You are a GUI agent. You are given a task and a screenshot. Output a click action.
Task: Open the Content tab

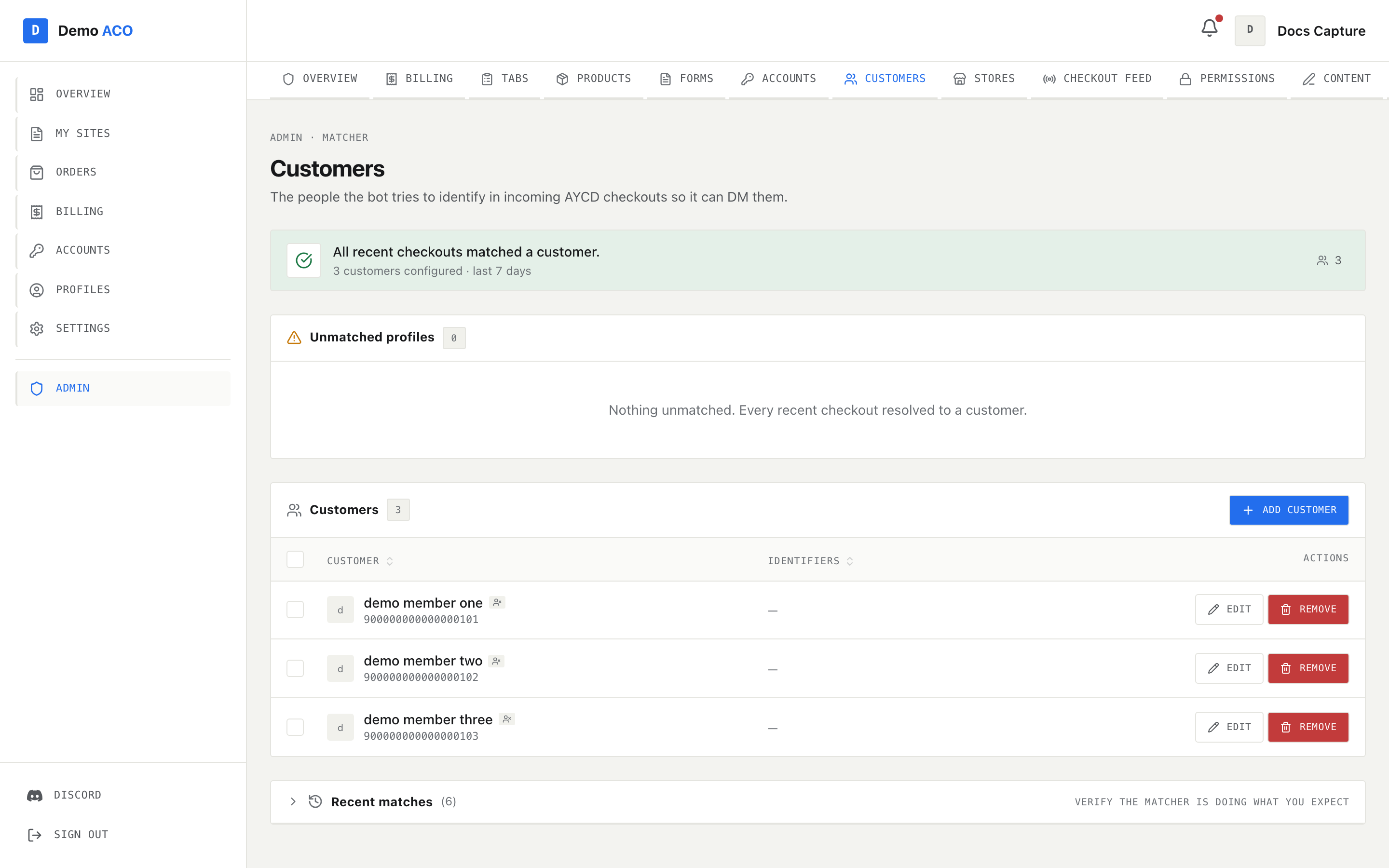pos(1336,79)
